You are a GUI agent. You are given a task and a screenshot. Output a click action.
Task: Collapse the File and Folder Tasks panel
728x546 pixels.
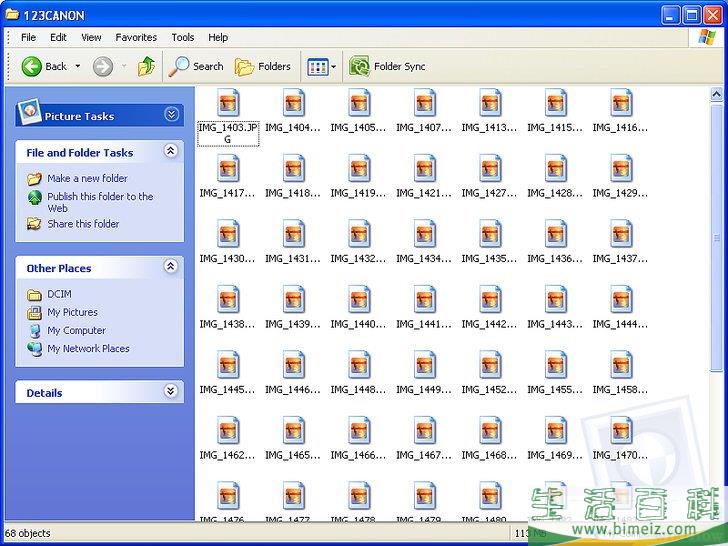pos(171,152)
